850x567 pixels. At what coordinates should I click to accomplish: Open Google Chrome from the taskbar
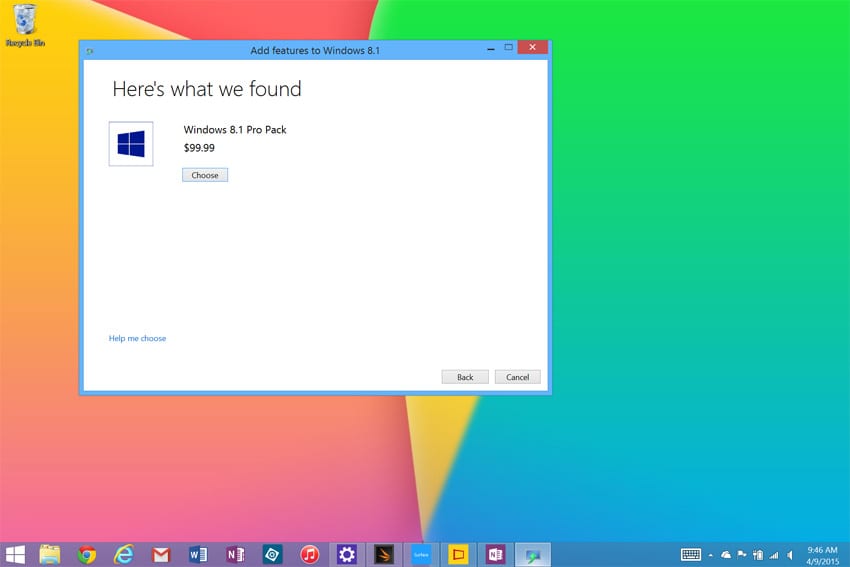tap(87, 555)
